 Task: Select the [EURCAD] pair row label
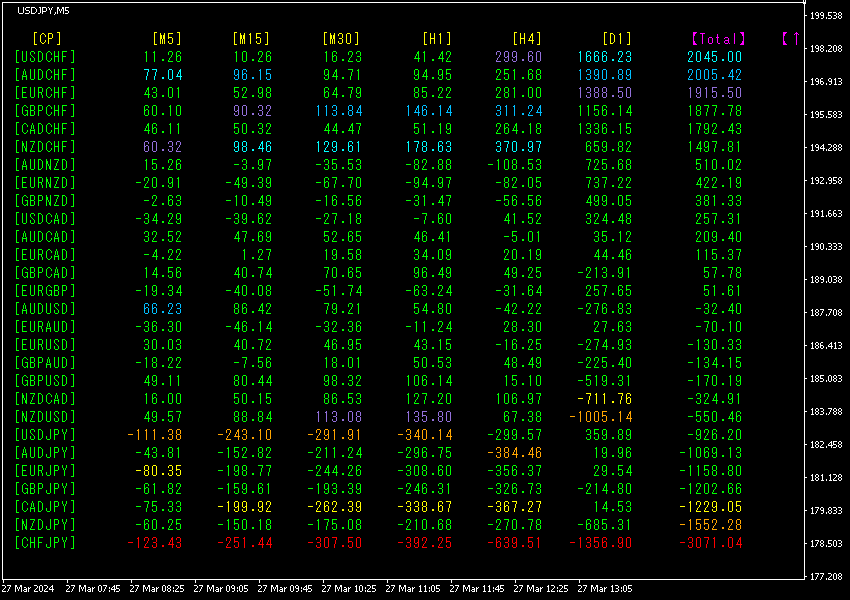[x=45, y=255]
